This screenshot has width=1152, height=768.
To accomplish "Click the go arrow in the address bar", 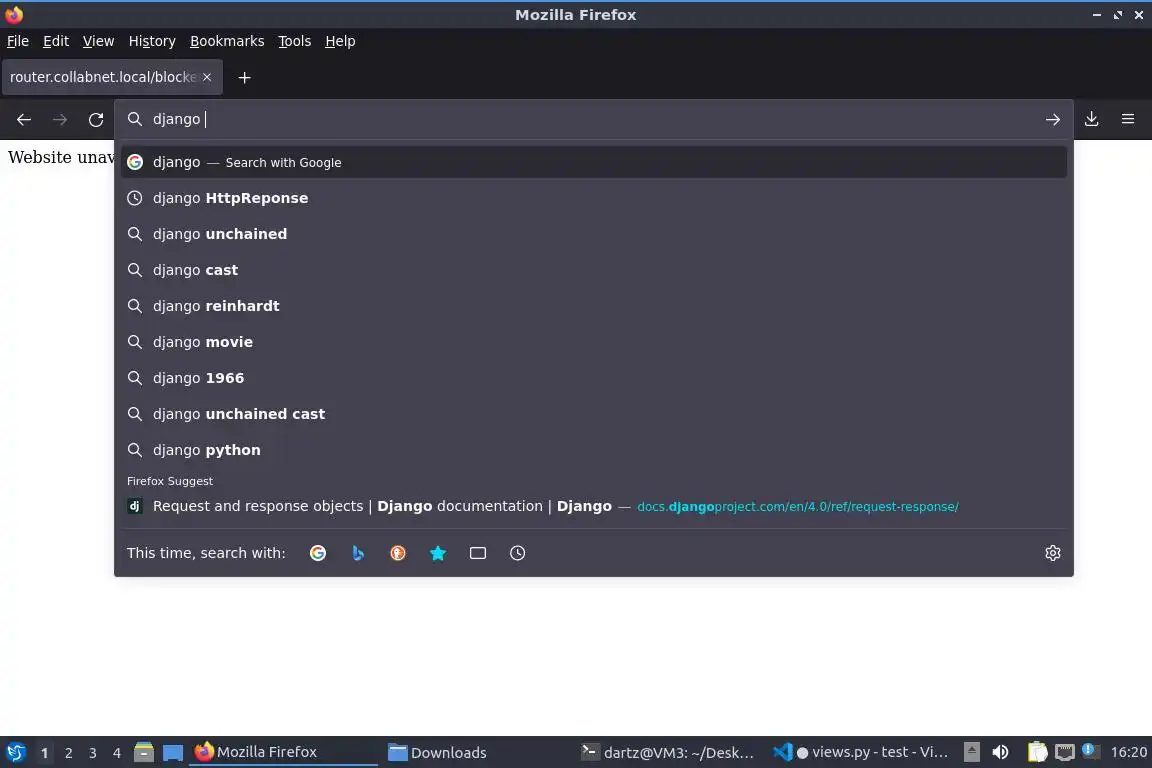I will (1053, 119).
